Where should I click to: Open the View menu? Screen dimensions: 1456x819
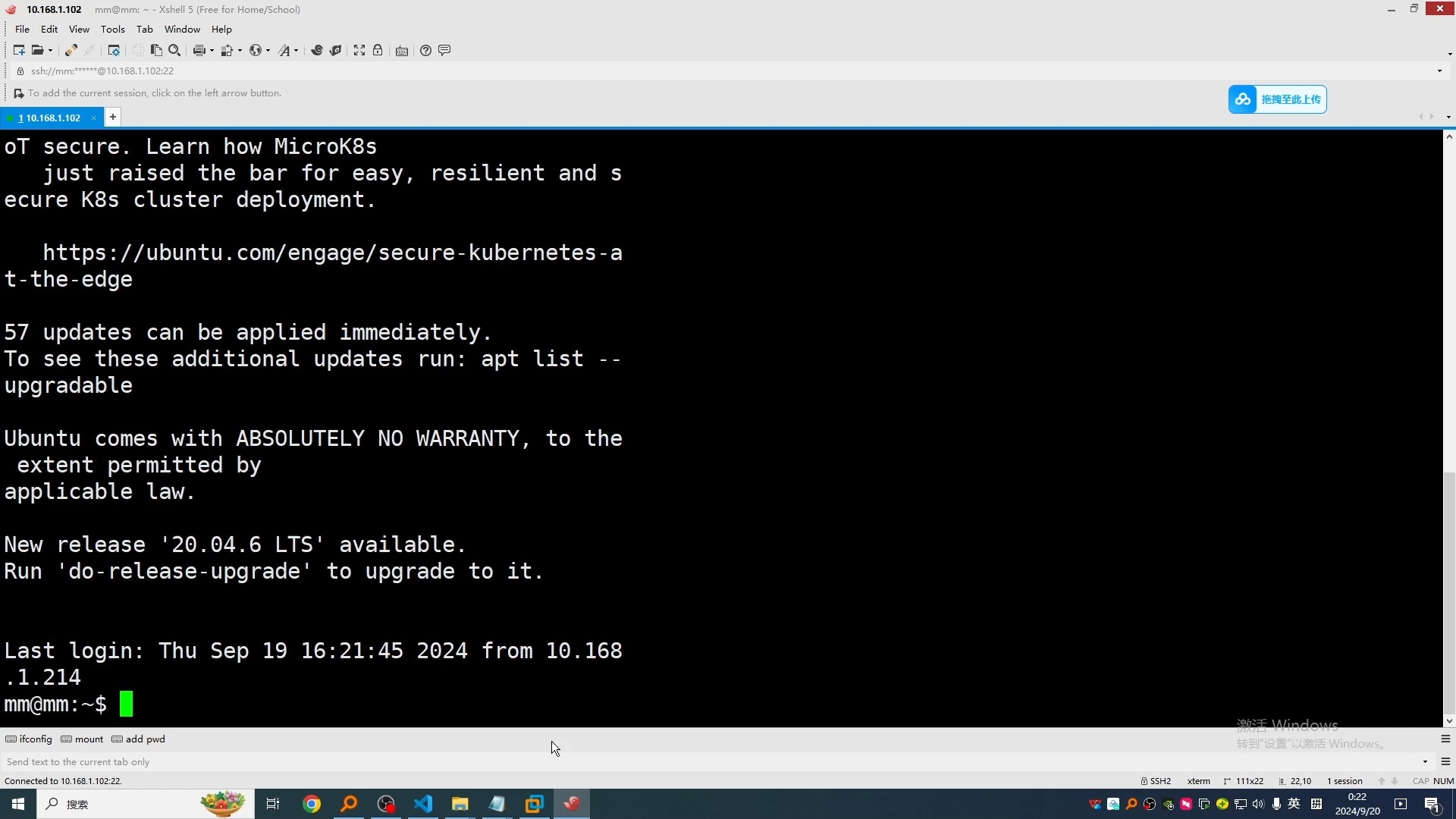(x=79, y=29)
